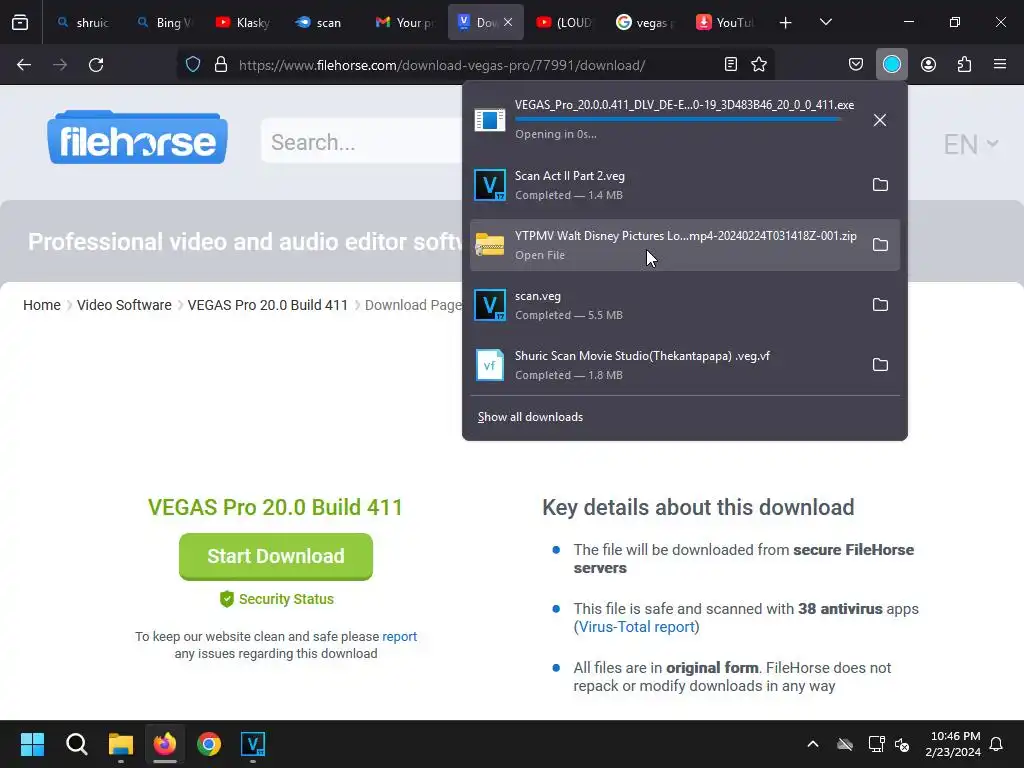
Task: Go forward one page arrow
Action: pos(60,65)
